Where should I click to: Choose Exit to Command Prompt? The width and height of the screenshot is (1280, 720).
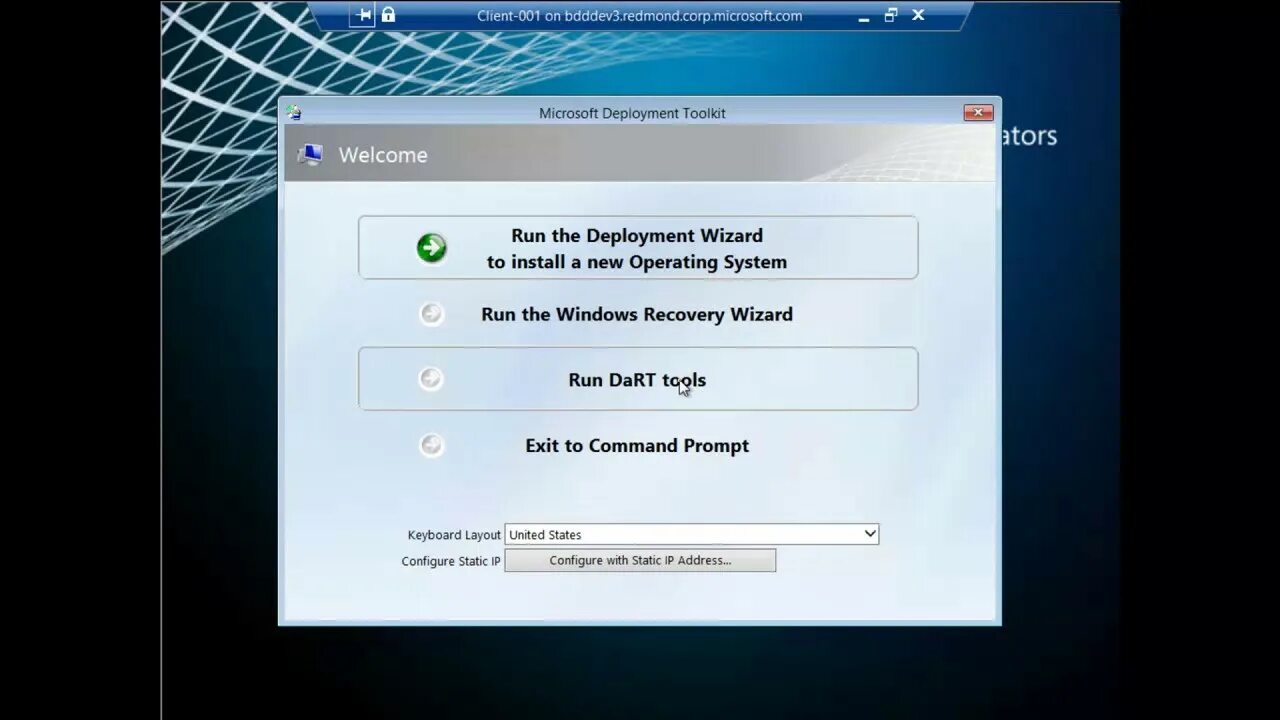pyautogui.click(x=637, y=446)
